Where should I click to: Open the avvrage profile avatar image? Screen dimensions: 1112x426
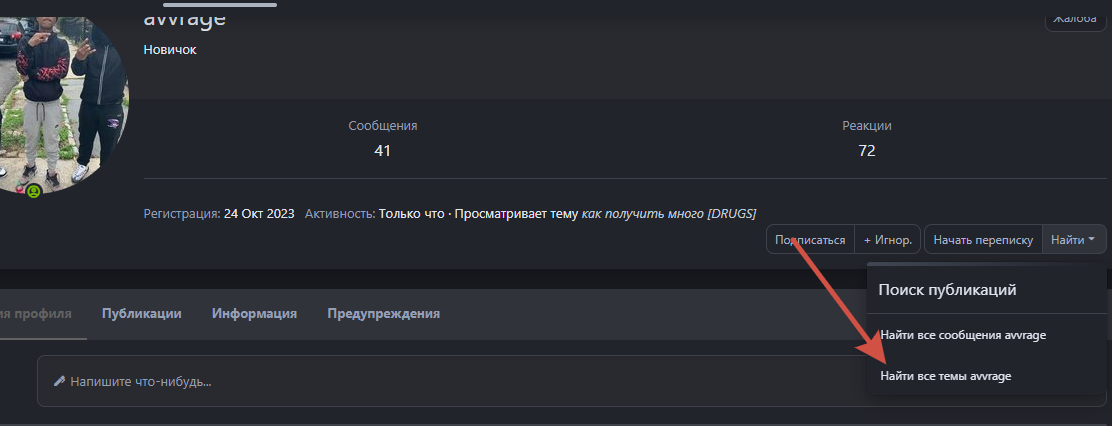[60, 100]
